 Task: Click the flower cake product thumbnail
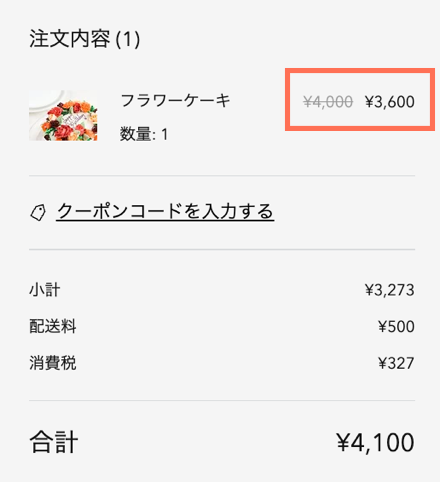tap(63, 115)
